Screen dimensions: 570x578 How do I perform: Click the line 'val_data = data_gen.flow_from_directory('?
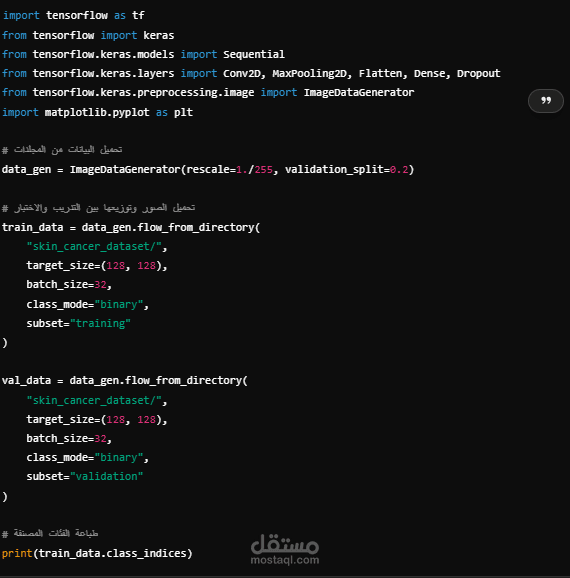click(125, 380)
